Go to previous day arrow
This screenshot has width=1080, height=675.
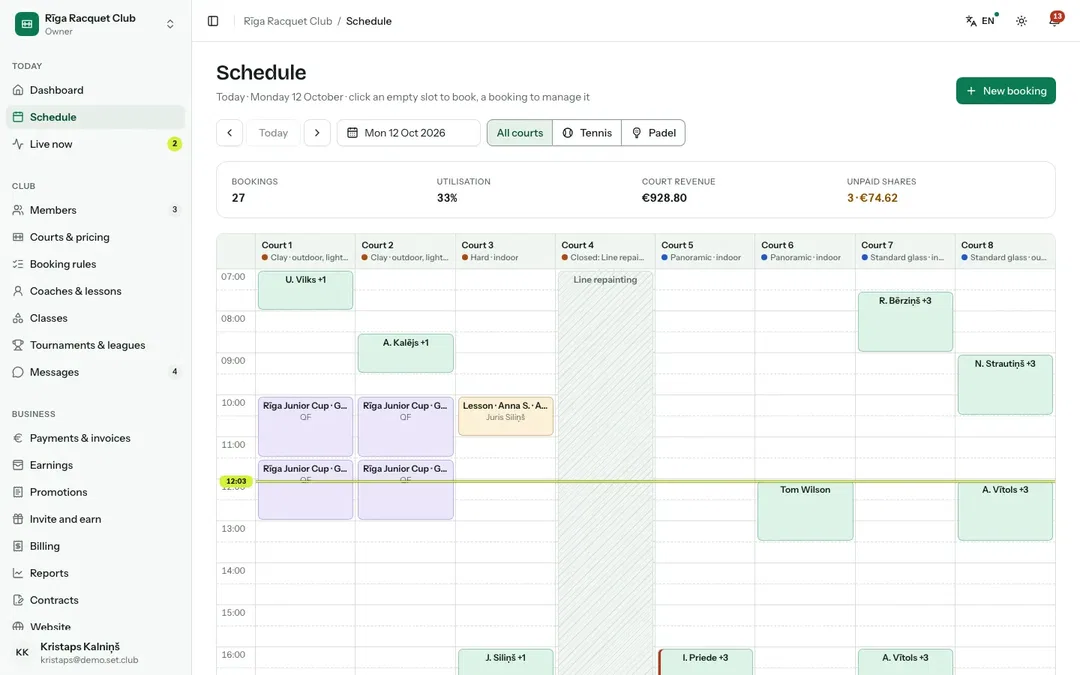(229, 133)
